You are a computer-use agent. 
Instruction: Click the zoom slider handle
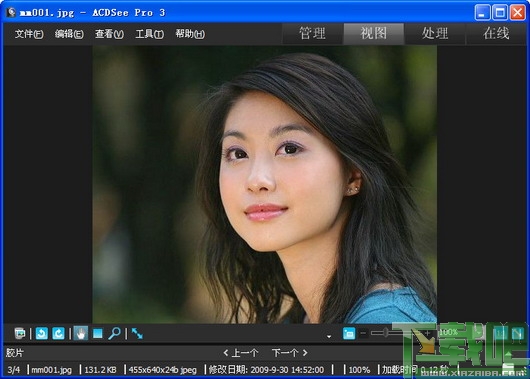[x=386, y=333]
